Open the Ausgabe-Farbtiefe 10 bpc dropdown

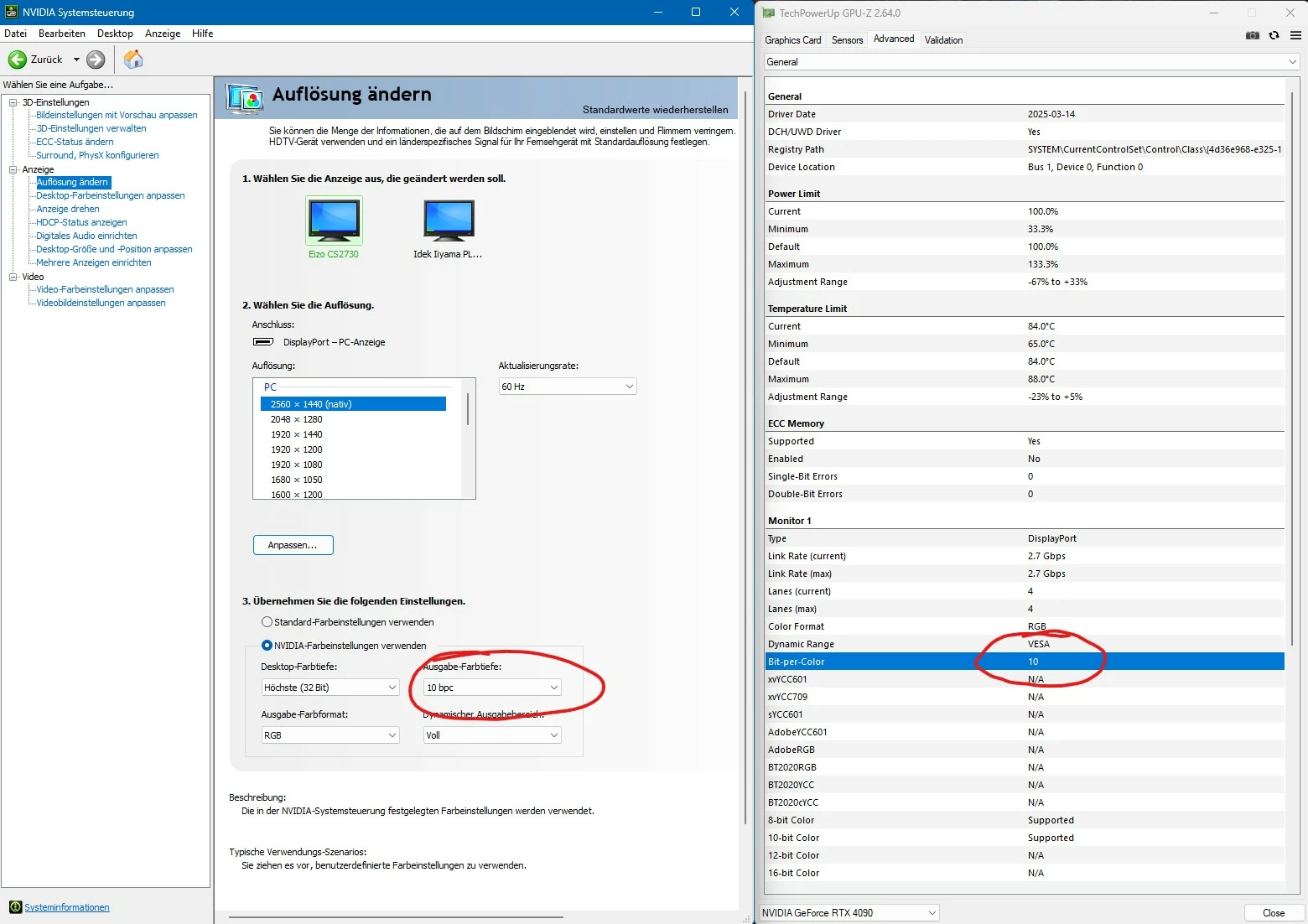click(492, 688)
